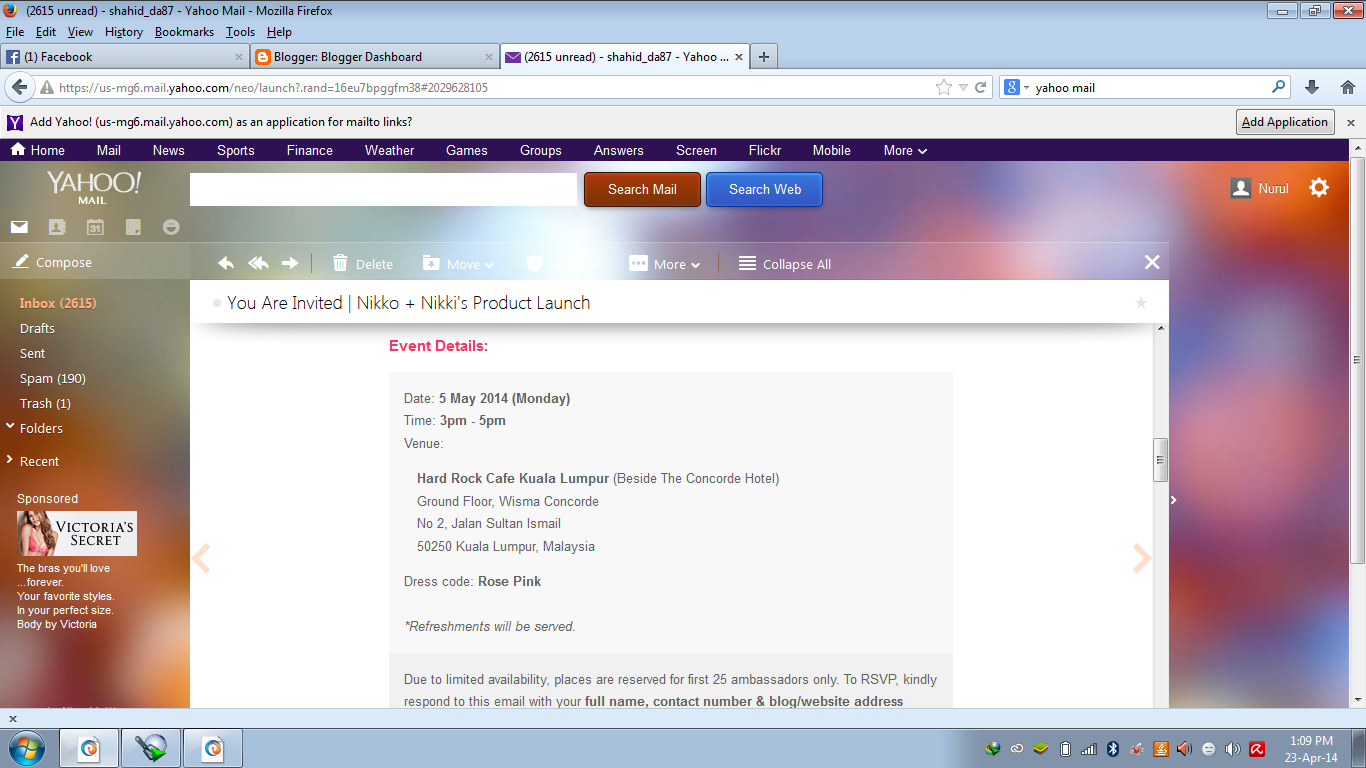This screenshot has width=1366, height=768.
Task: Go to previous message with left arrow
Action: tap(200, 557)
